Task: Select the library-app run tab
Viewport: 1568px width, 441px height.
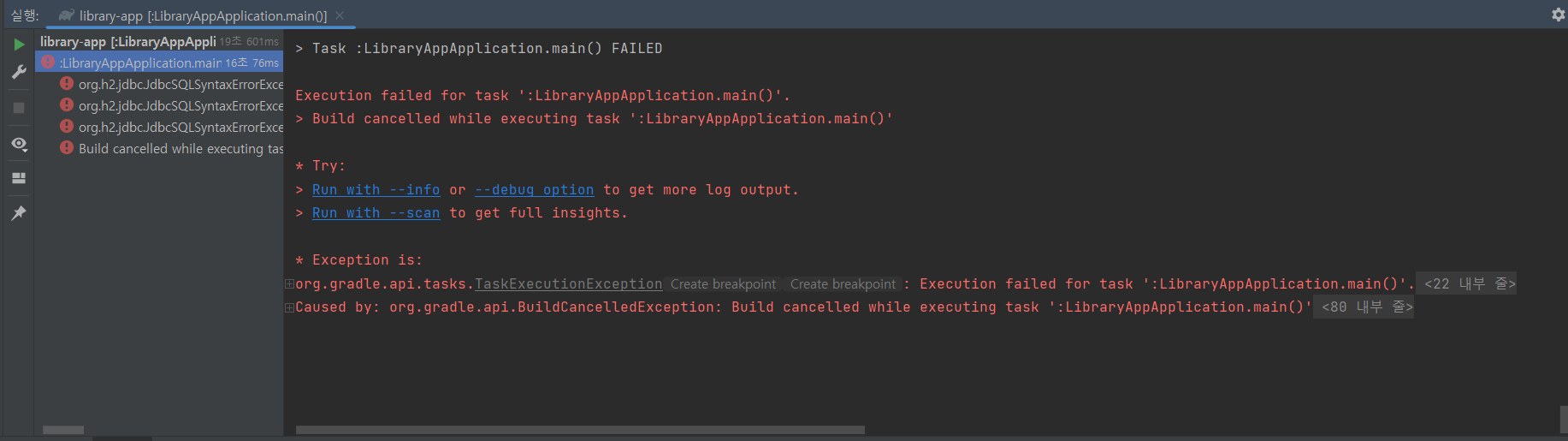Action: point(203,15)
